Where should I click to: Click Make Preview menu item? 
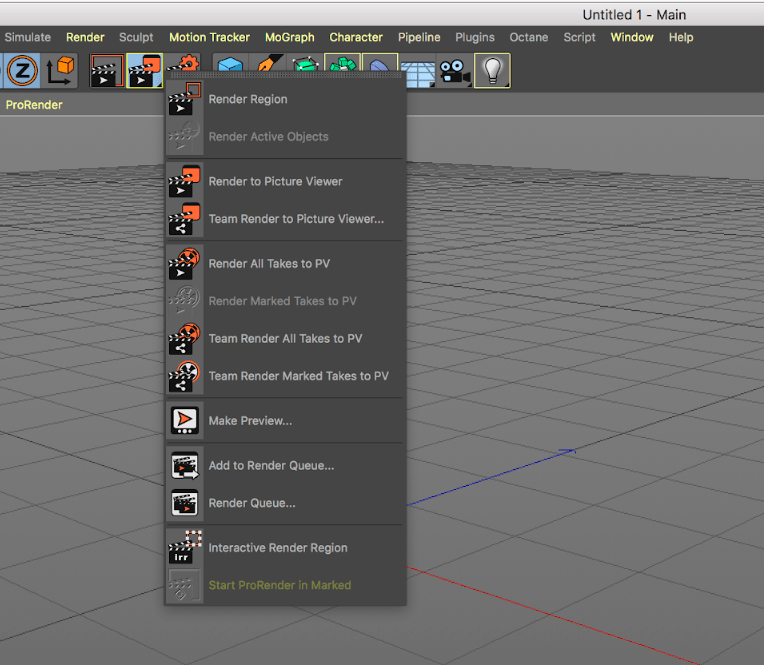[x=250, y=421]
